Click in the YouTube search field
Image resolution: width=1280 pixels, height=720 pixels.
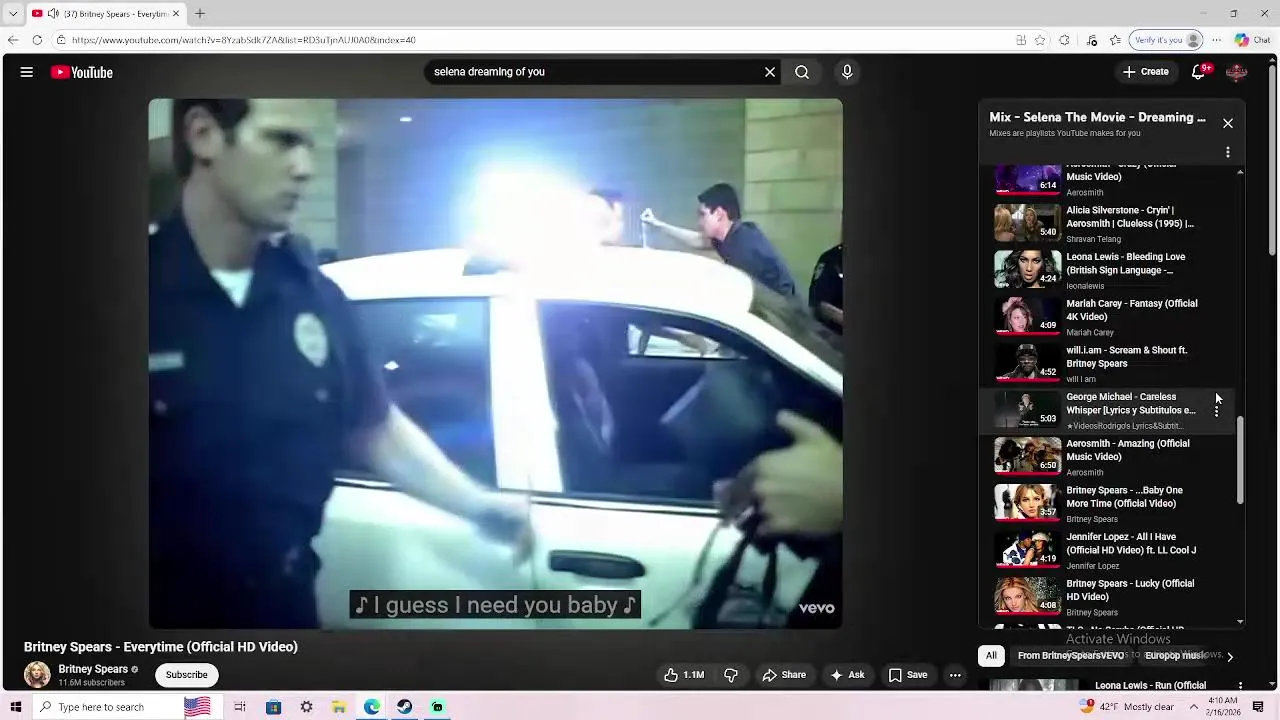(595, 72)
